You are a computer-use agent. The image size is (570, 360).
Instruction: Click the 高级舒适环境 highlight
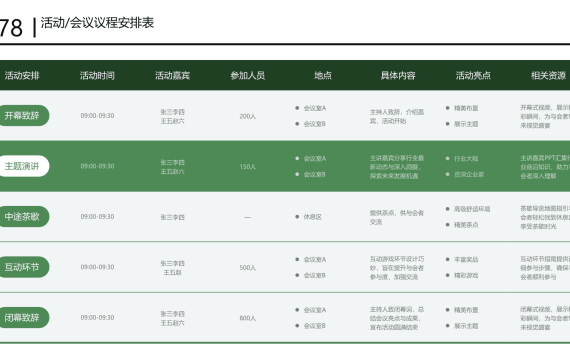[472, 209]
